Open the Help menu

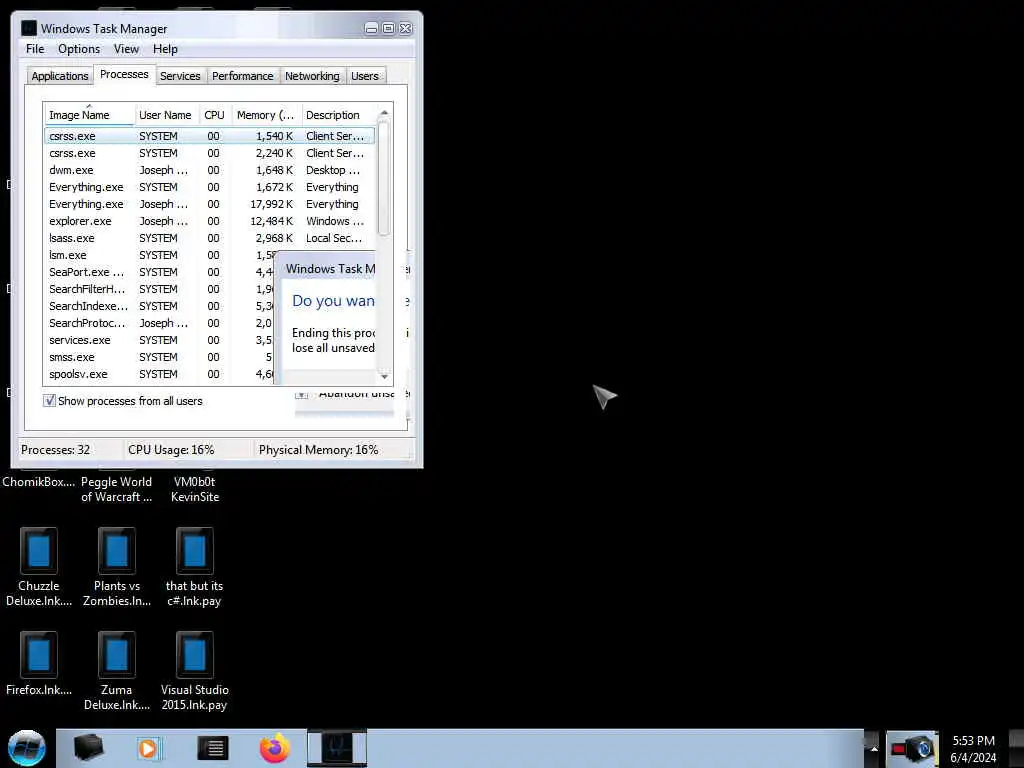point(165,49)
